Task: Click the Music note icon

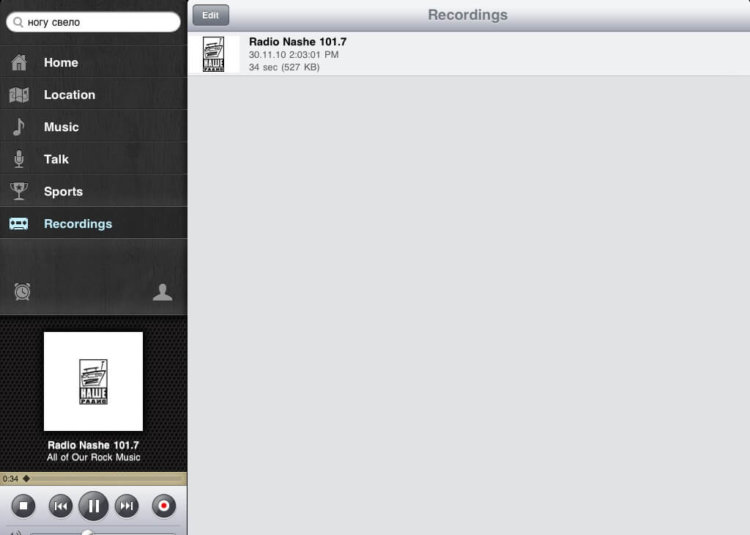Action: (x=19, y=127)
